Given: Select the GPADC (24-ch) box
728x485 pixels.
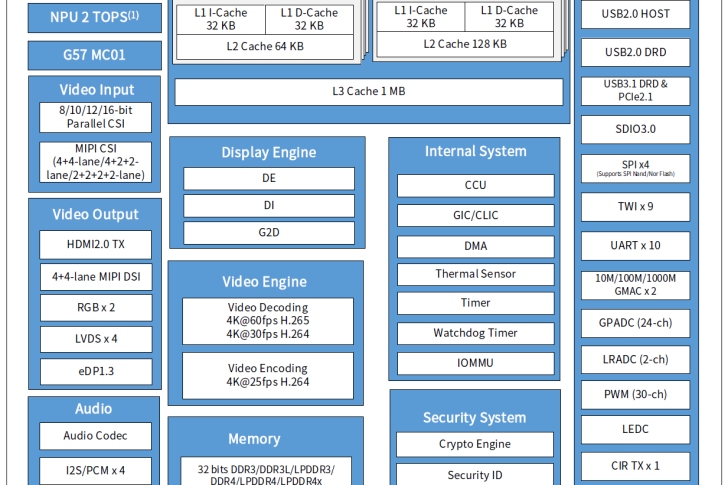Looking at the screenshot, I should (x=635, y=324).
